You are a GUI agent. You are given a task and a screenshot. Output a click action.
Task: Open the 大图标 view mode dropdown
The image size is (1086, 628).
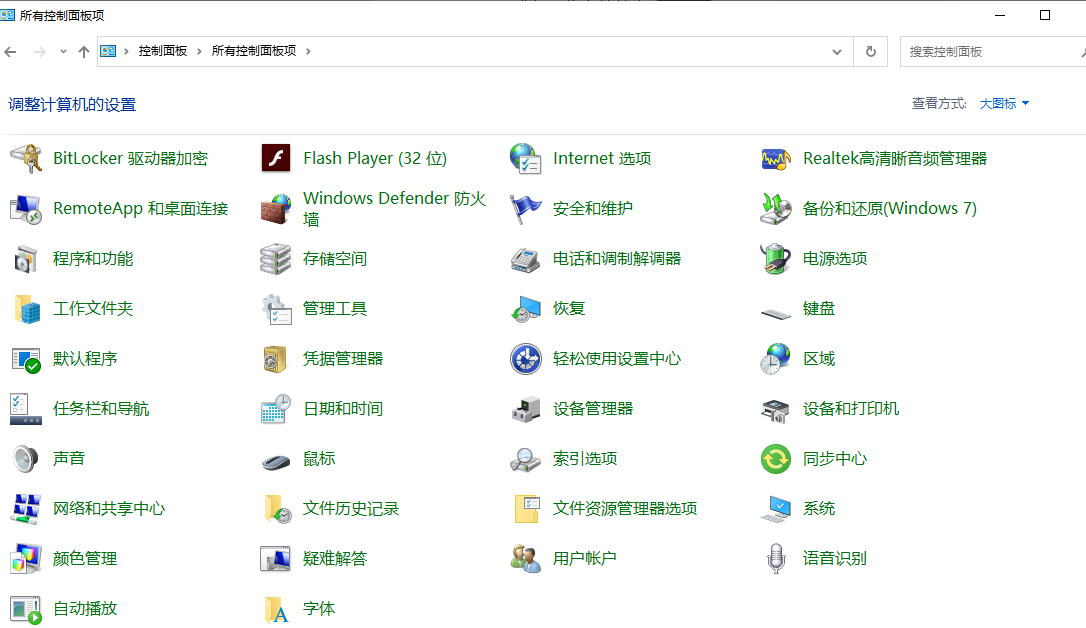(x=1004, y=104)
